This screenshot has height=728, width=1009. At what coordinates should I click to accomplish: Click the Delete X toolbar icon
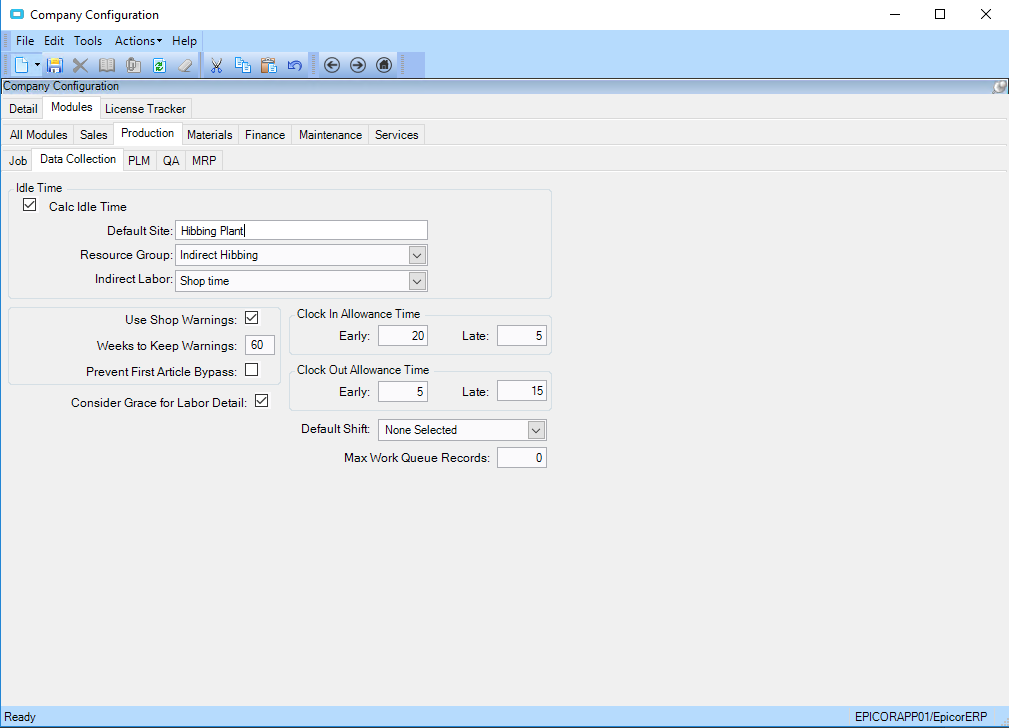80,65
